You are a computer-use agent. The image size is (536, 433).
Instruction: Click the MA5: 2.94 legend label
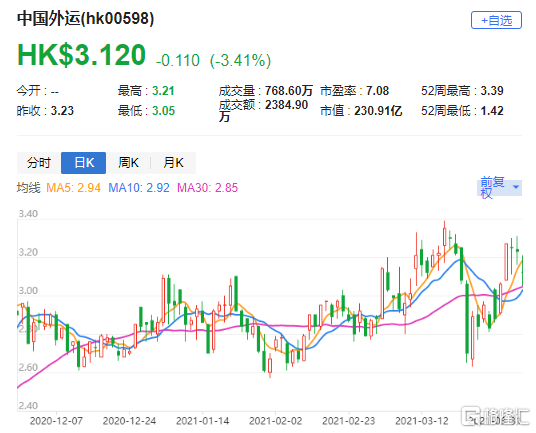(x=73, y=188)
